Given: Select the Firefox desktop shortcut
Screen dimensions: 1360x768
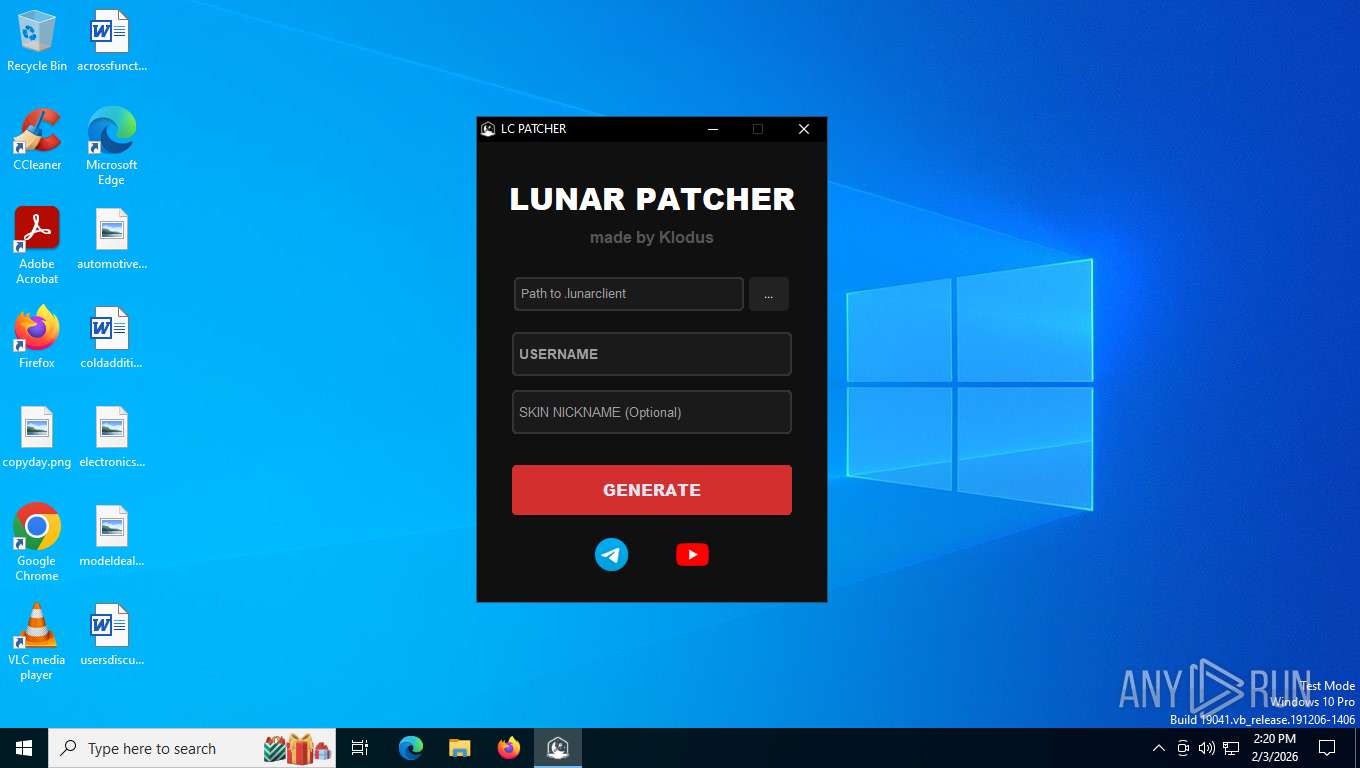Looking at the screenshot, I should pyautogui.click(x=37, y=338).
